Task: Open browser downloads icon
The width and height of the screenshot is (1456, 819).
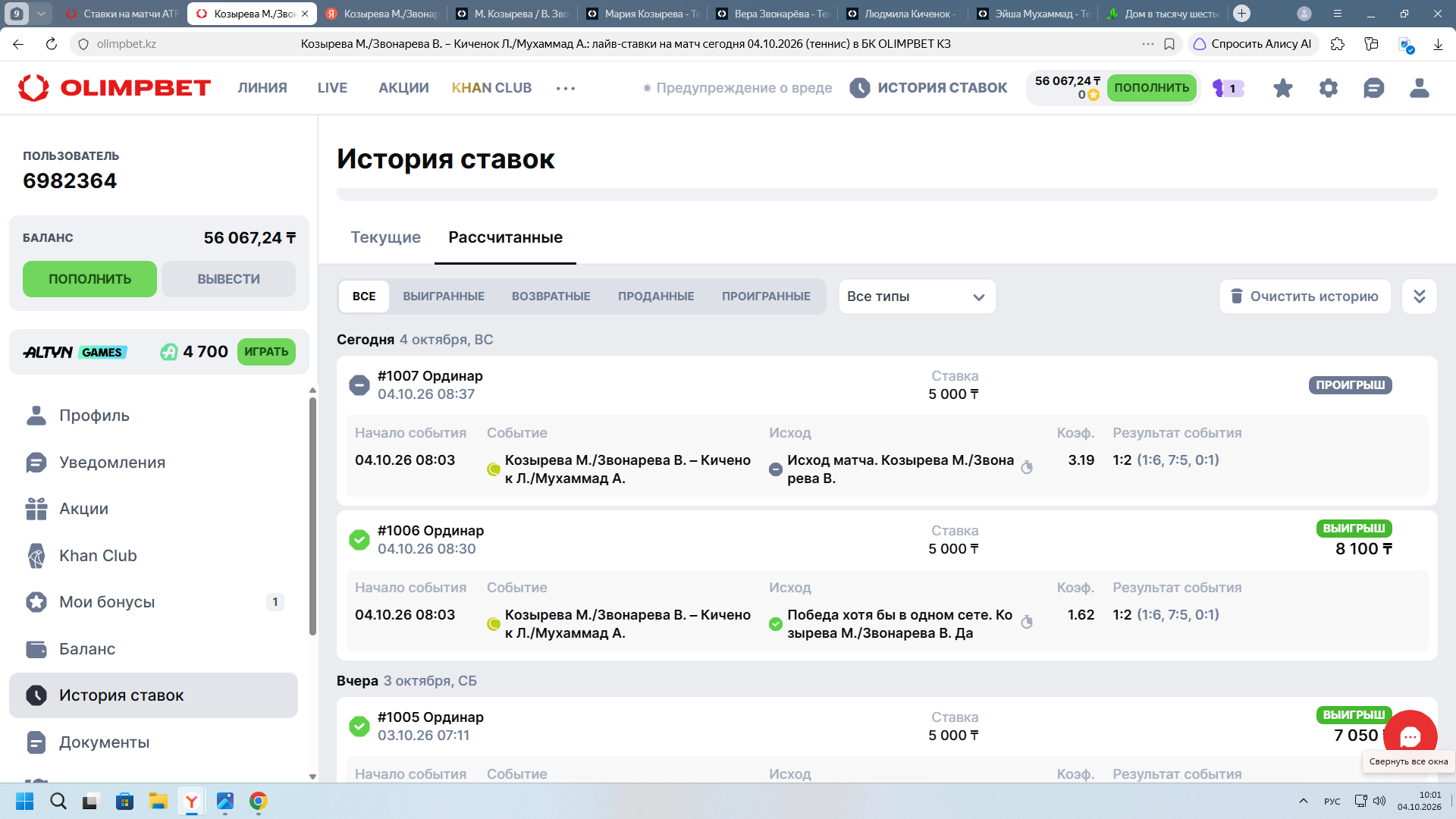Action: 1438,44
